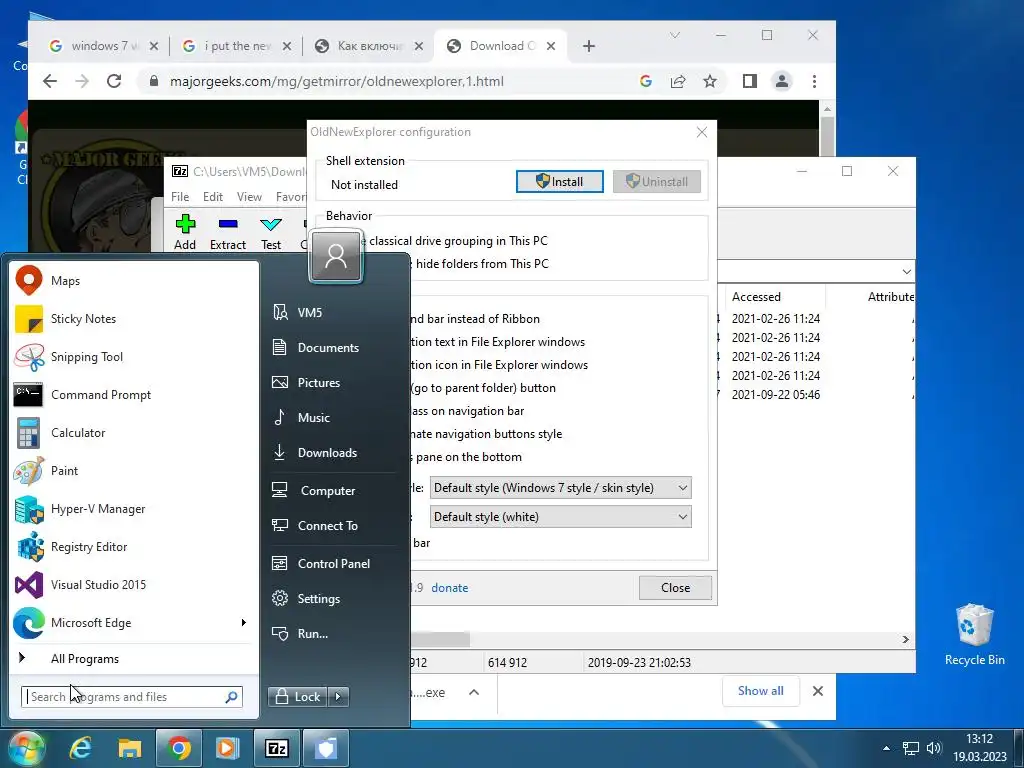
Task: Click the Accessed column header in 7-Zip
Action: coord(773,297)
